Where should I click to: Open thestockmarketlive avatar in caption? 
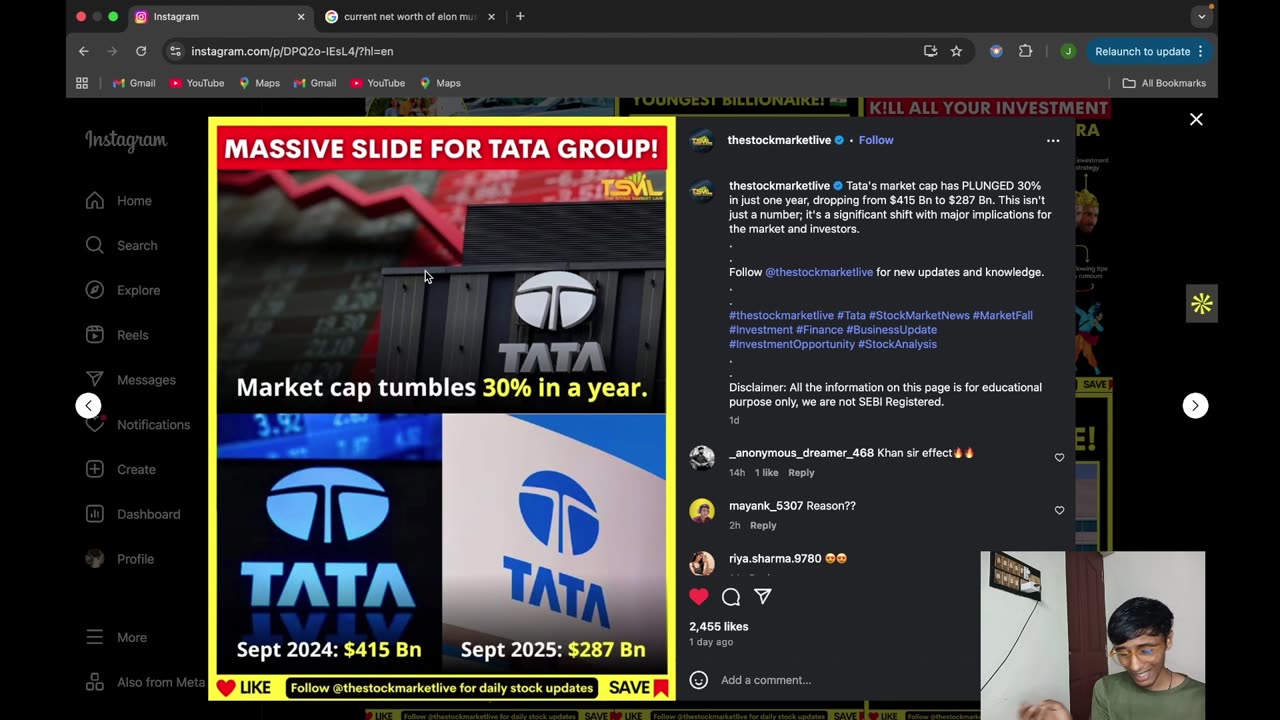[x=702, y=191]
